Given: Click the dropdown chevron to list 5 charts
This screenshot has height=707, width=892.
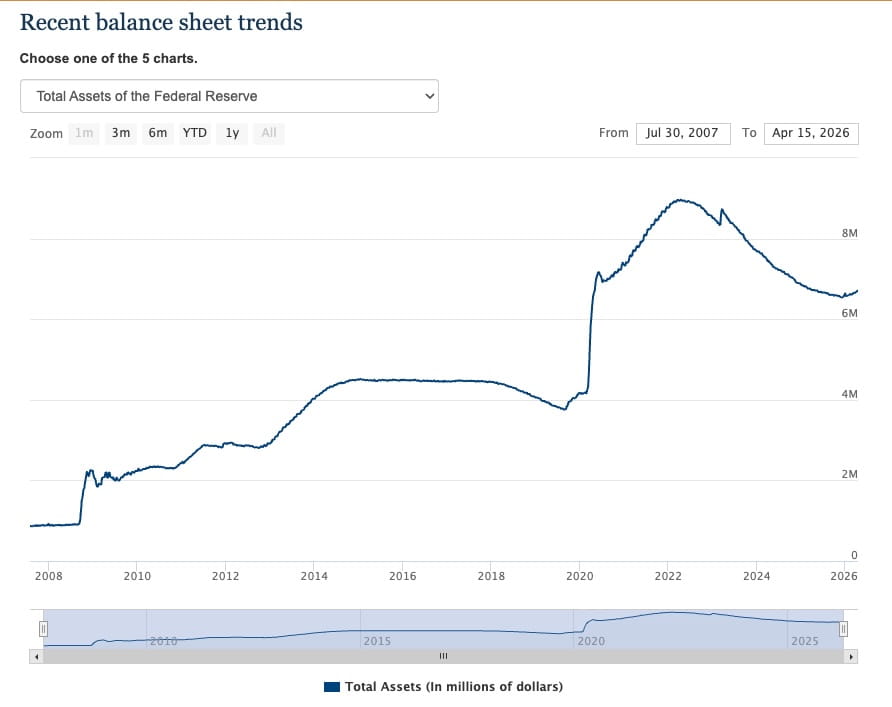Looking at the screenshot, I should point(429,95).
